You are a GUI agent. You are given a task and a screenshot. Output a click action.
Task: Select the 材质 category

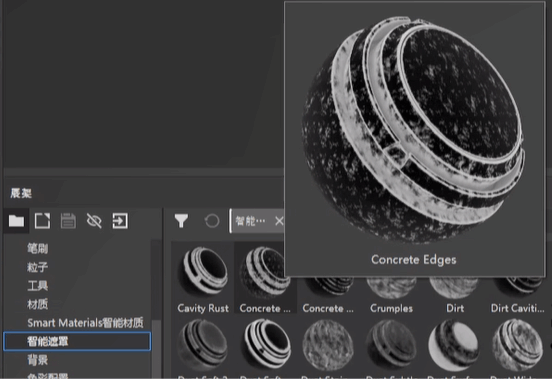tap(37, 304)
